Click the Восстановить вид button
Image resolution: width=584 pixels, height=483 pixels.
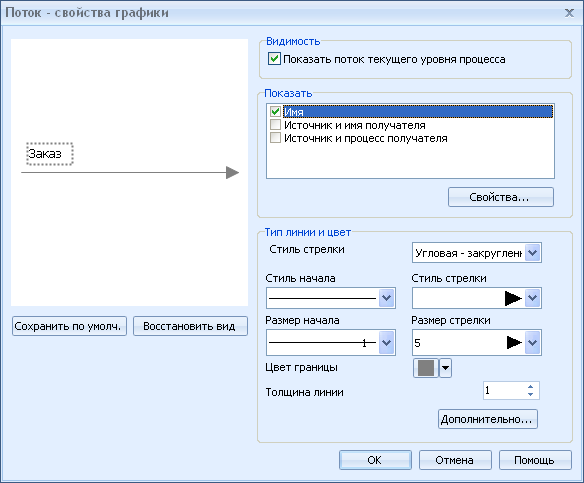pyautogui.click(x=190, y=326)
